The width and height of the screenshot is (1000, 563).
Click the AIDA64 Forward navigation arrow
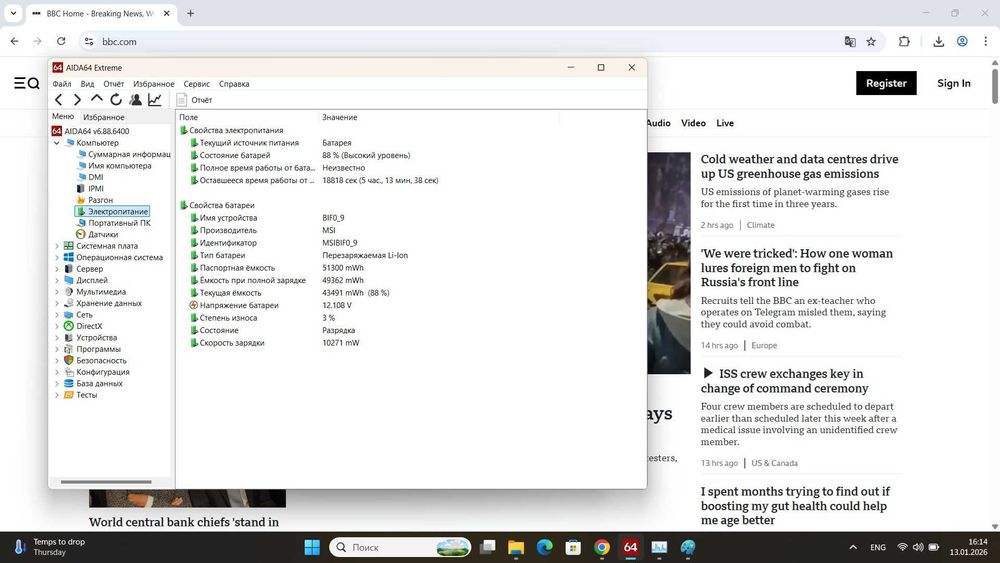[77, 99]
